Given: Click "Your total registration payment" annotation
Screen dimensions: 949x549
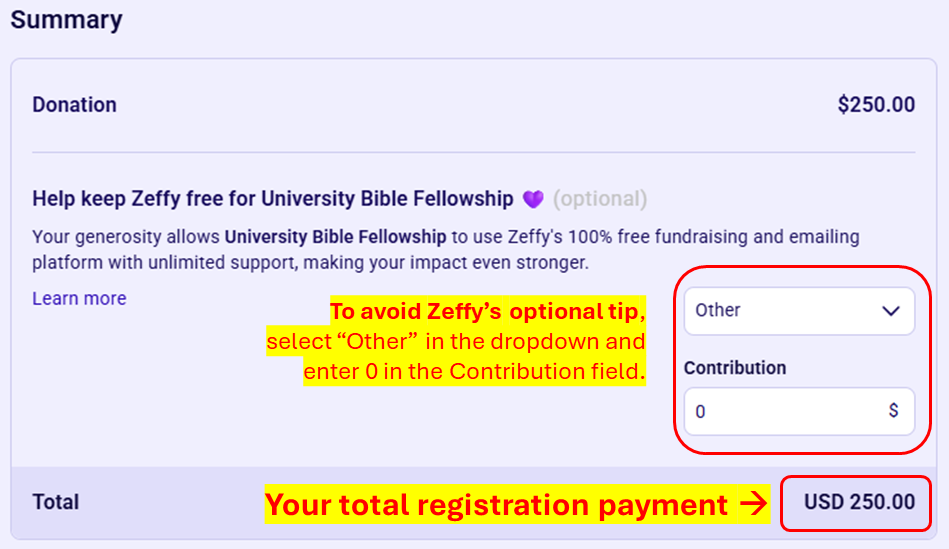Looking at the screenshot, I should tap(496, 505).
